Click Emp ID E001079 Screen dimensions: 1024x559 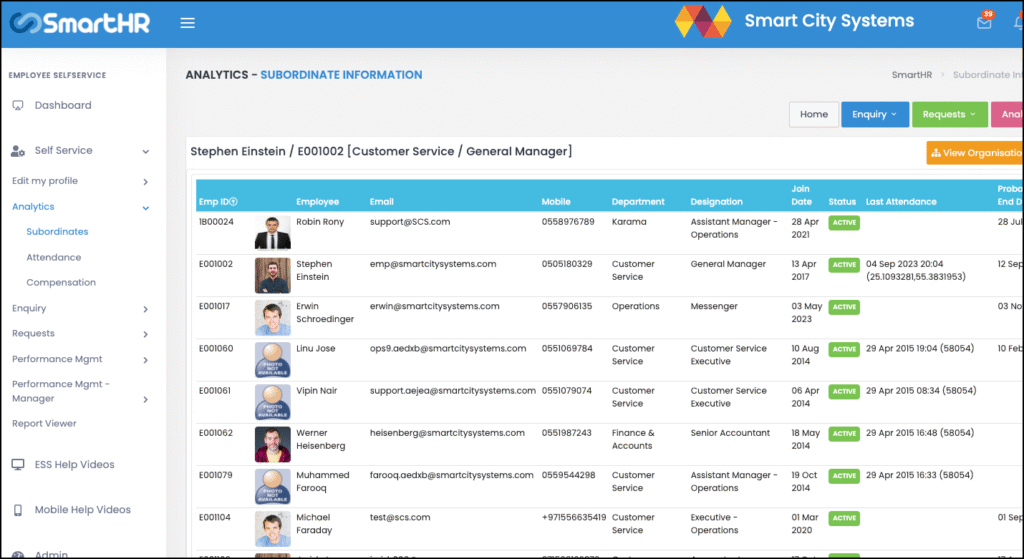pyautogui.click(x=216, y=475)
